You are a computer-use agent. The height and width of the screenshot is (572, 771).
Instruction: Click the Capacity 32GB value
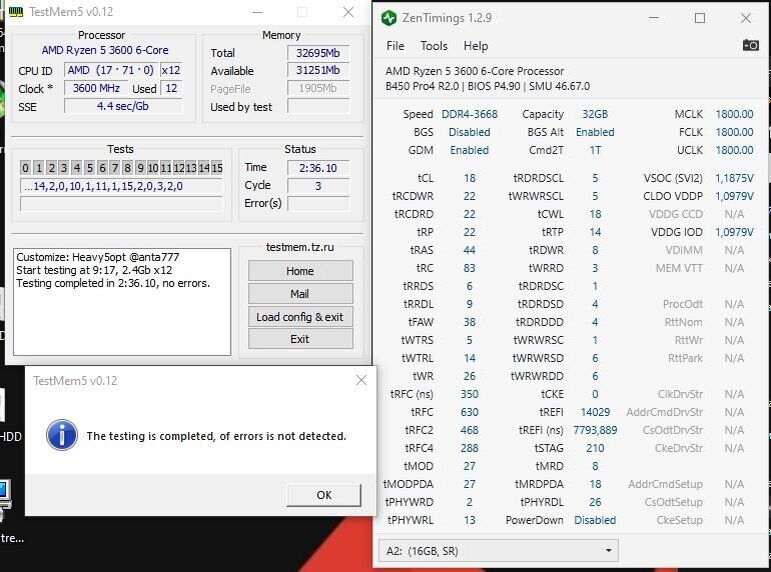click(595, 114)
